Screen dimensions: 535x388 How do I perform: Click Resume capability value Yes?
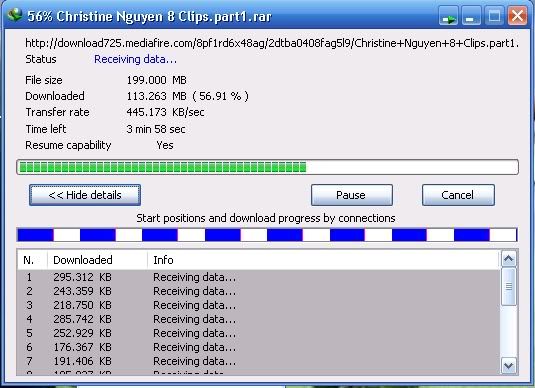point(165,145)
